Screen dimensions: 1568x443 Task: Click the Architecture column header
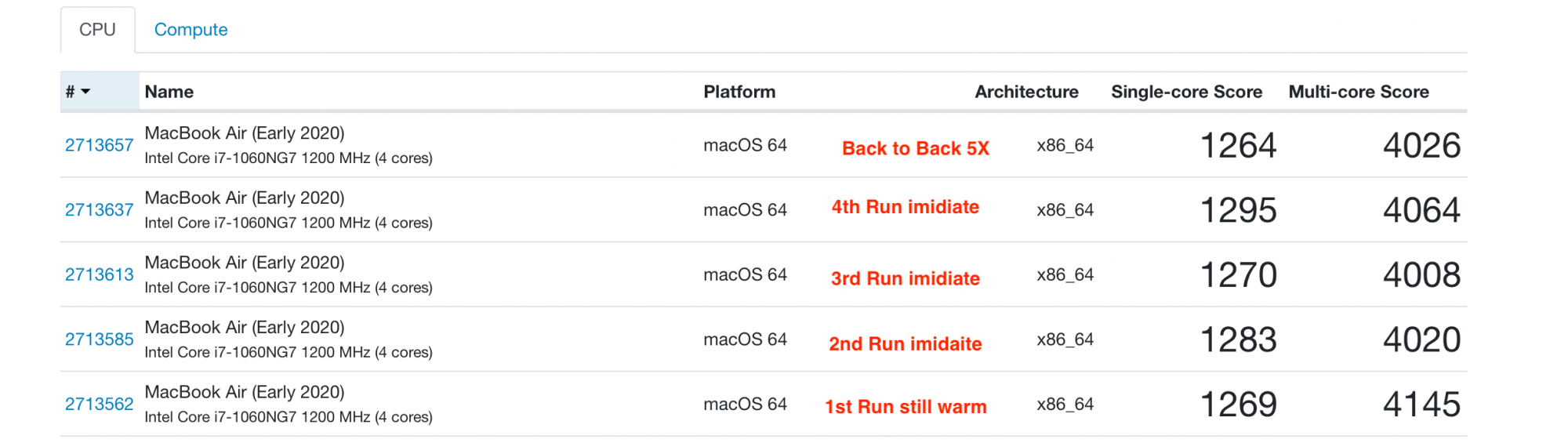click(1025, 92)
